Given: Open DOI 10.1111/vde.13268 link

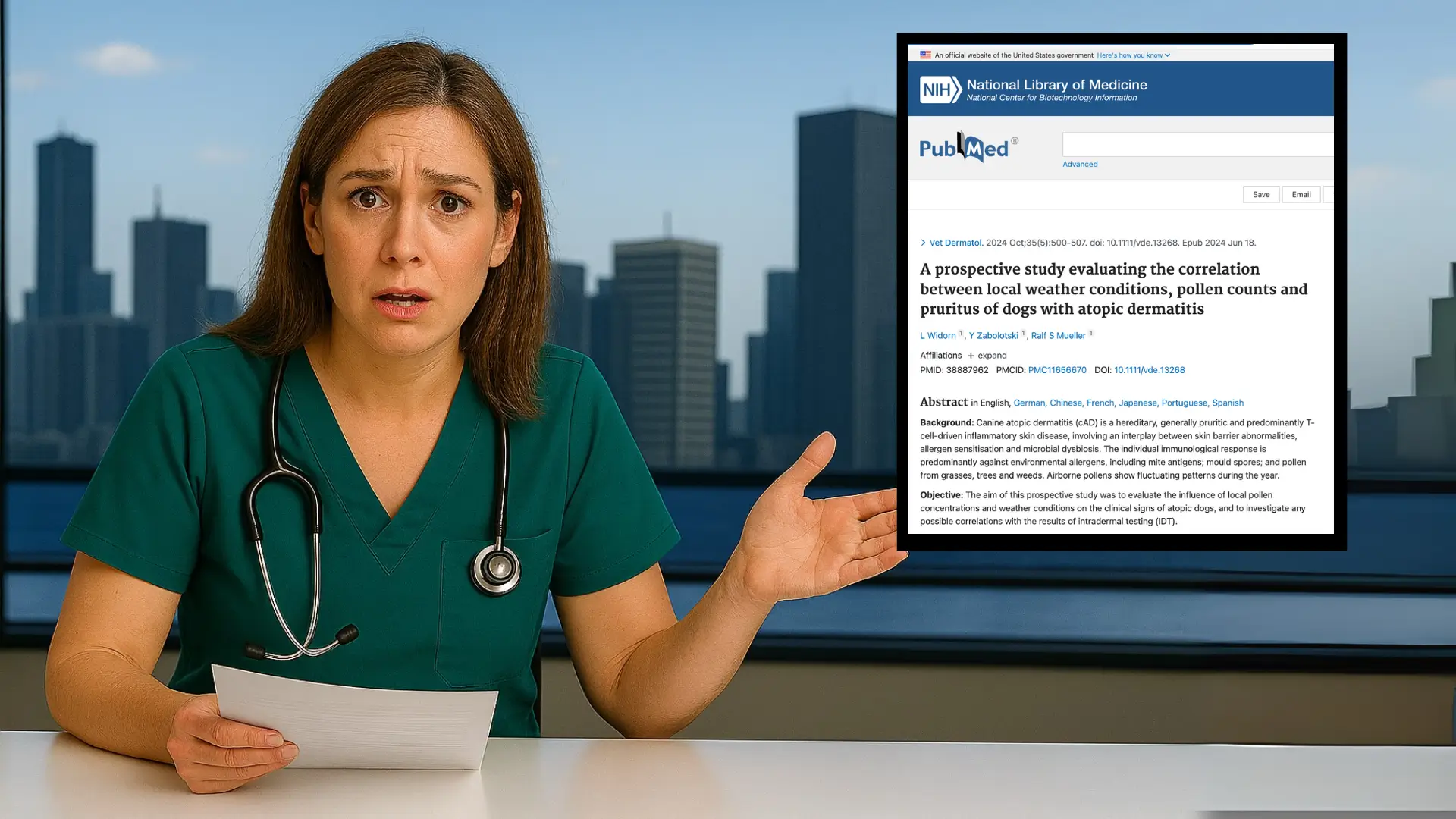Looking at the screenshot, I should (1149, 371).
